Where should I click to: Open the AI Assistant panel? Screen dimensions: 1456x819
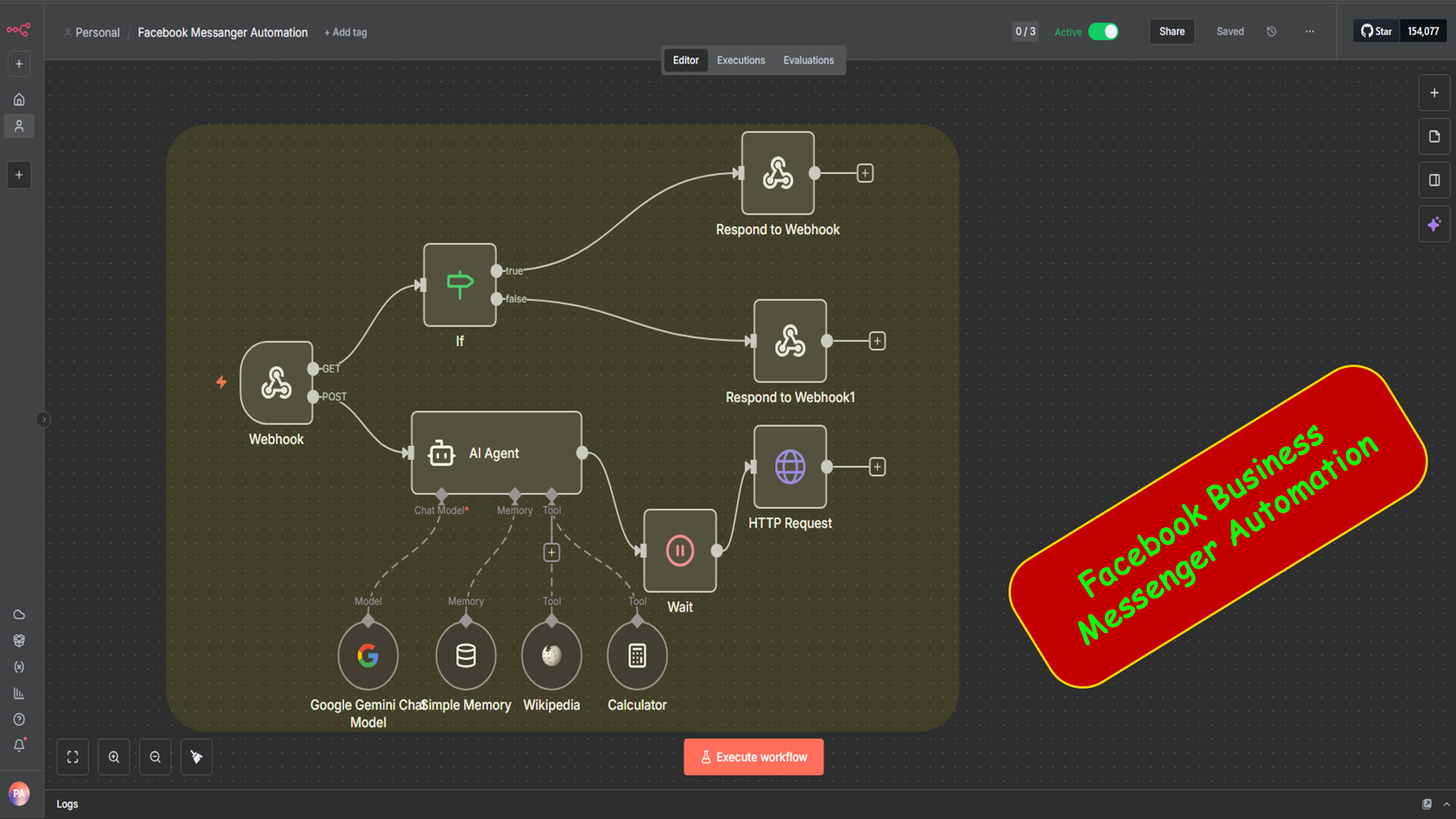[1434, 223]
